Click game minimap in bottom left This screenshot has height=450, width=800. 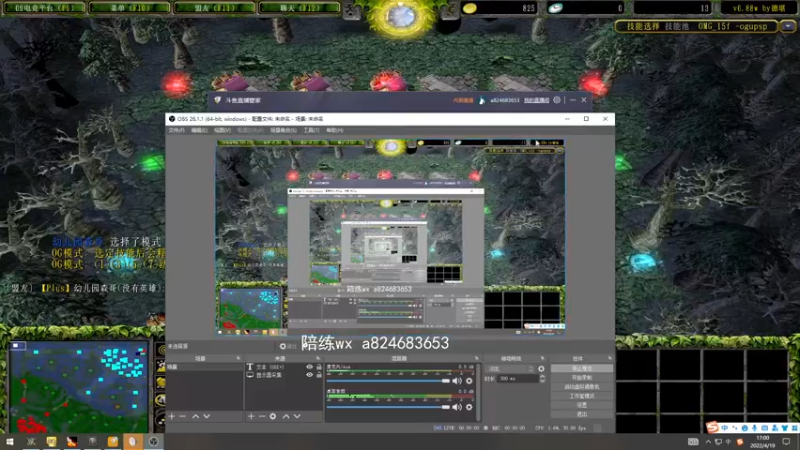click(79, 388)
